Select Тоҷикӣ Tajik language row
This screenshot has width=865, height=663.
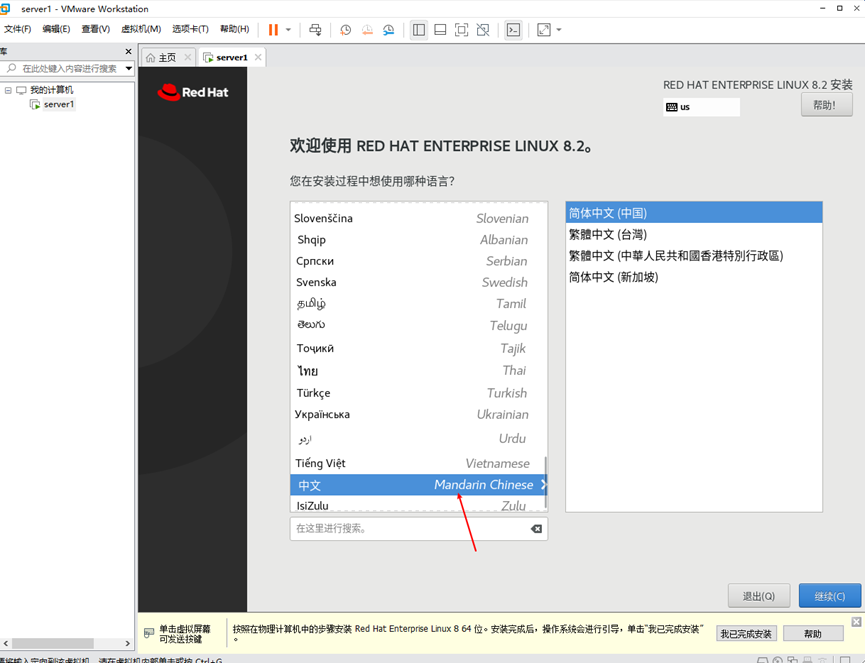tap(418, 348)
